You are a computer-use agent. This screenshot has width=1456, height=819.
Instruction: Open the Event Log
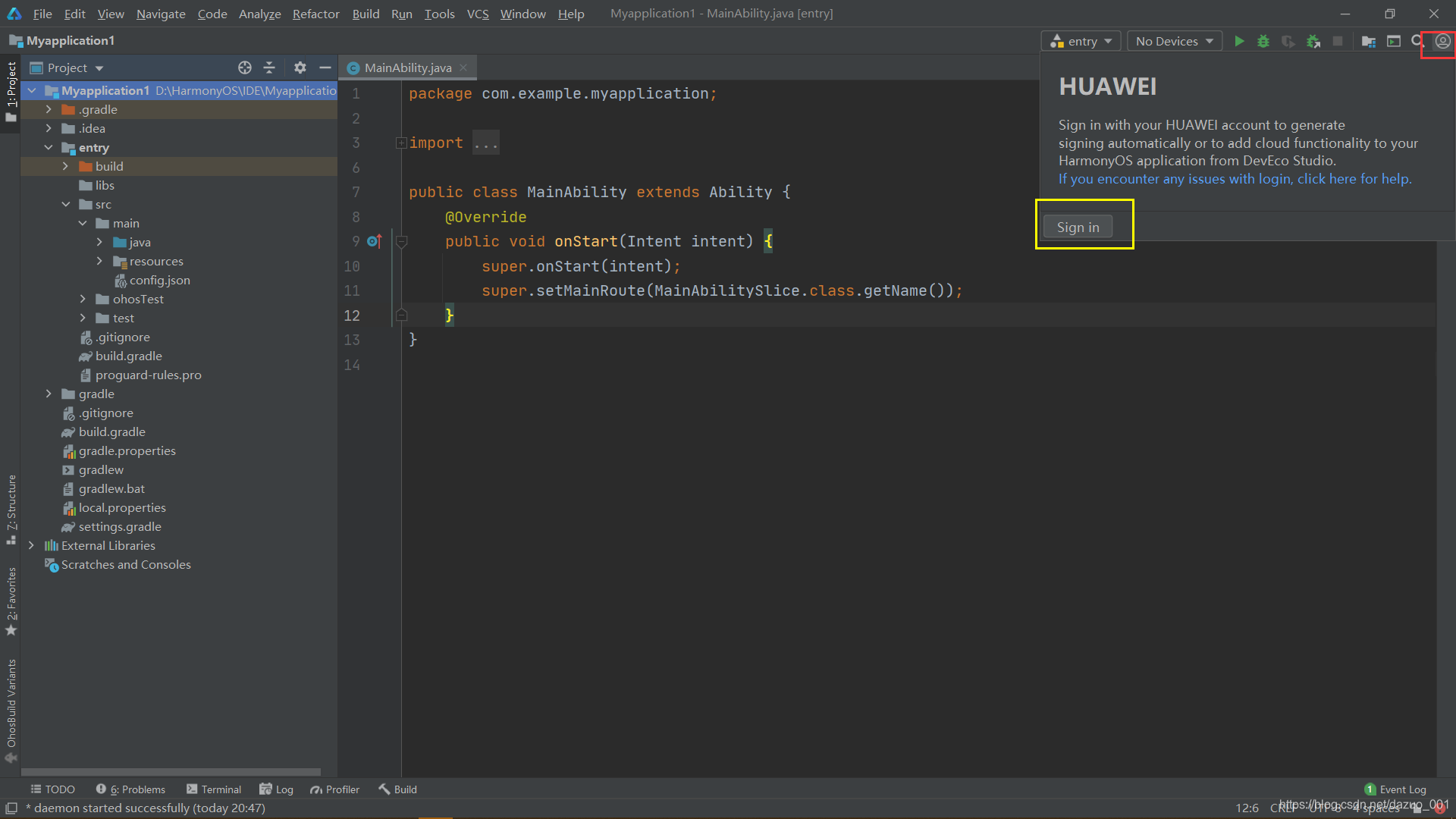pyautogui.click(x=1395, y=789)
